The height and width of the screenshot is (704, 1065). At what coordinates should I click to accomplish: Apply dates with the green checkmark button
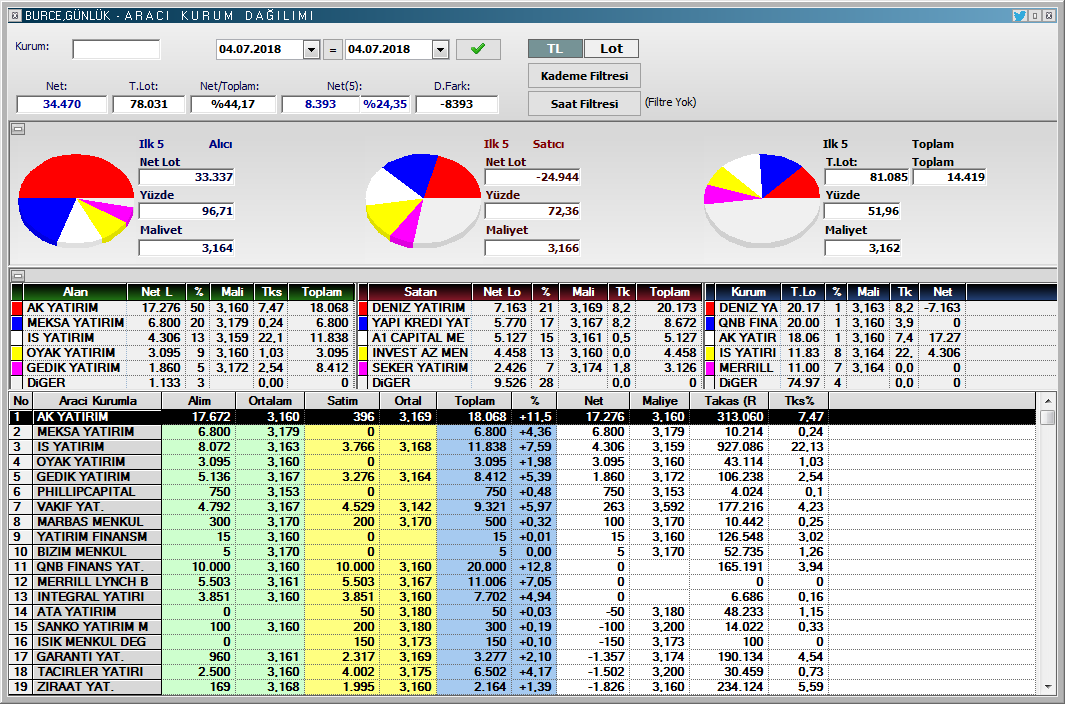[x=478, y=49]
